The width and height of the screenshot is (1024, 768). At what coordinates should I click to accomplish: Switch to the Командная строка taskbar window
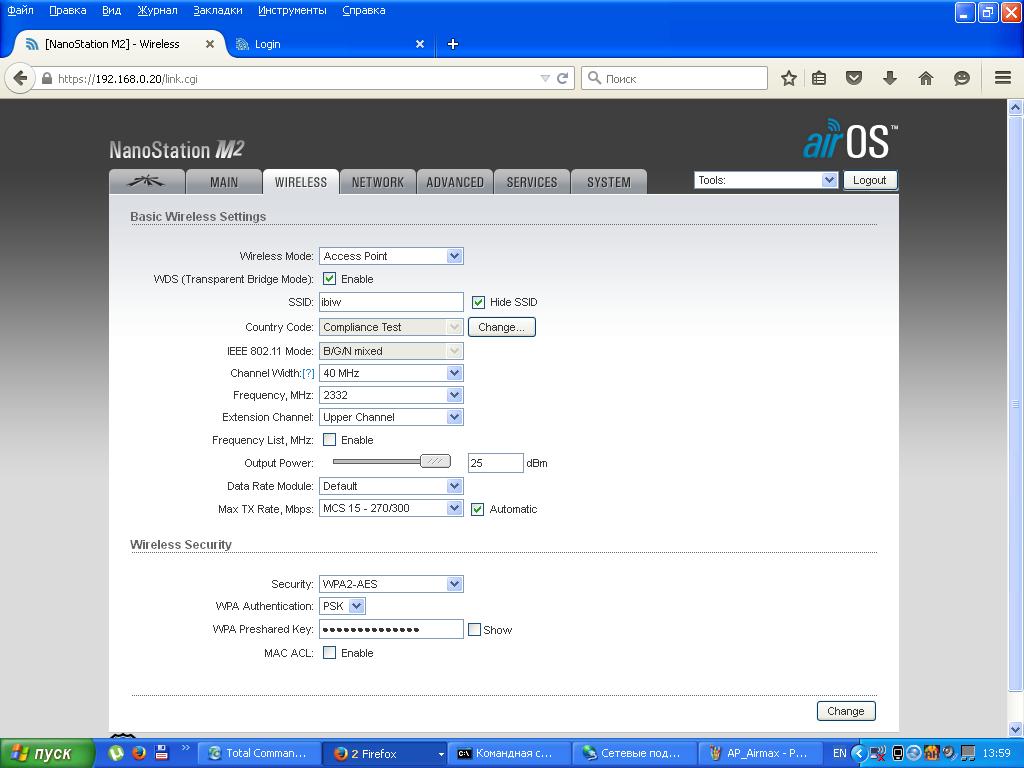(511, 754)
